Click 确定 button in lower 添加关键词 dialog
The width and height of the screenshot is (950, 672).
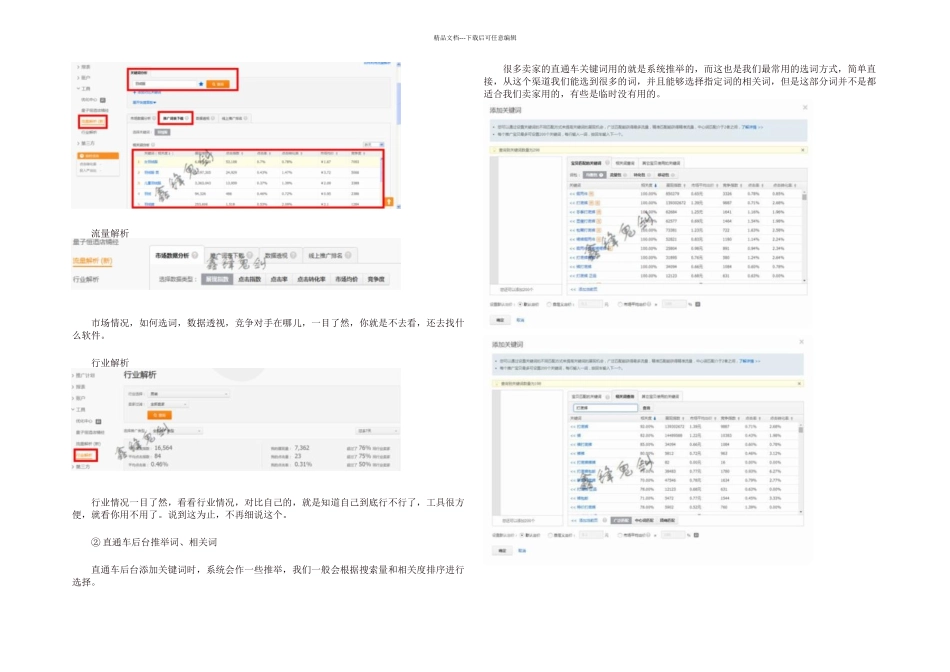click(x=502, y=550)
